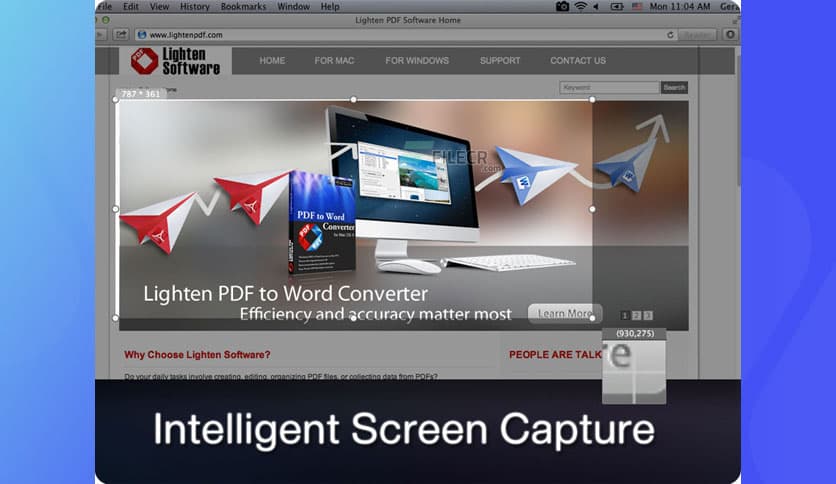836x484 pixels.
Task: Open the SUPPORT page
Action: [x=500, y=61]
